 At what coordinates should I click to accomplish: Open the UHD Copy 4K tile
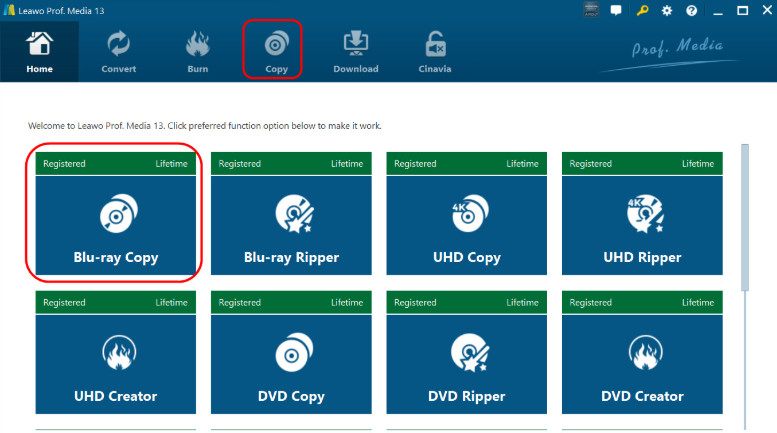point(466,214)
